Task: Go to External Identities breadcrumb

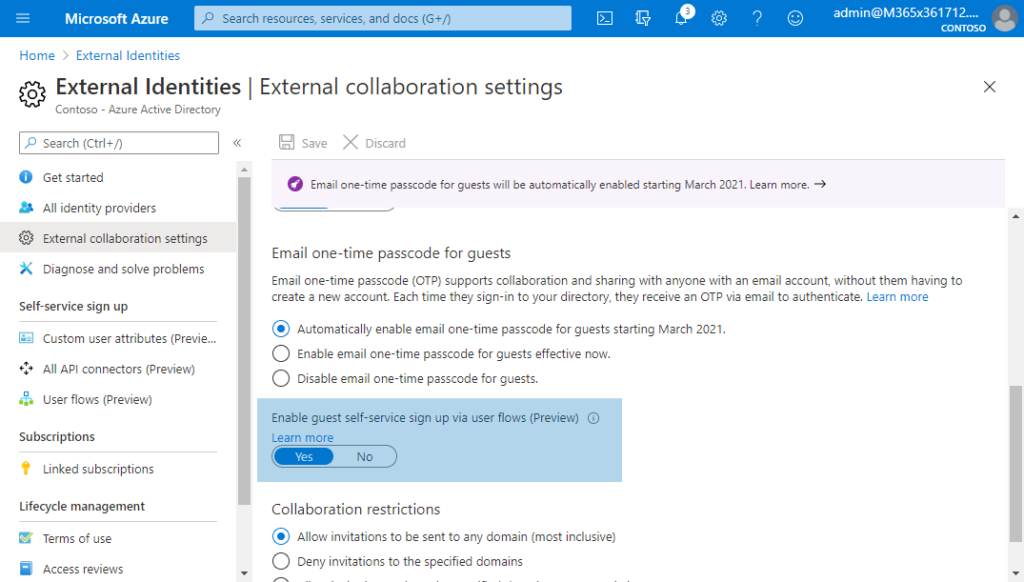Action: click(128, 56)
